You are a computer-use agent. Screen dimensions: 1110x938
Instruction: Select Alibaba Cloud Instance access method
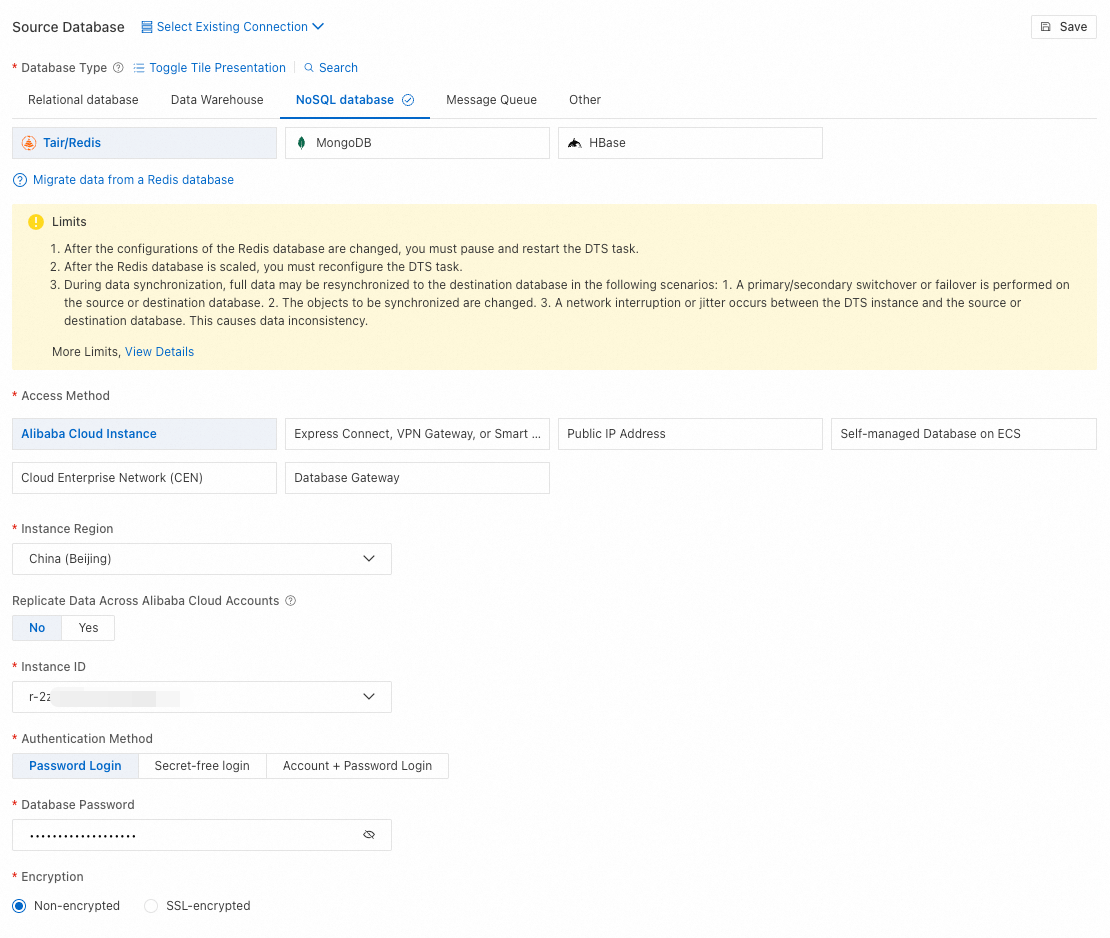(144, 434)
